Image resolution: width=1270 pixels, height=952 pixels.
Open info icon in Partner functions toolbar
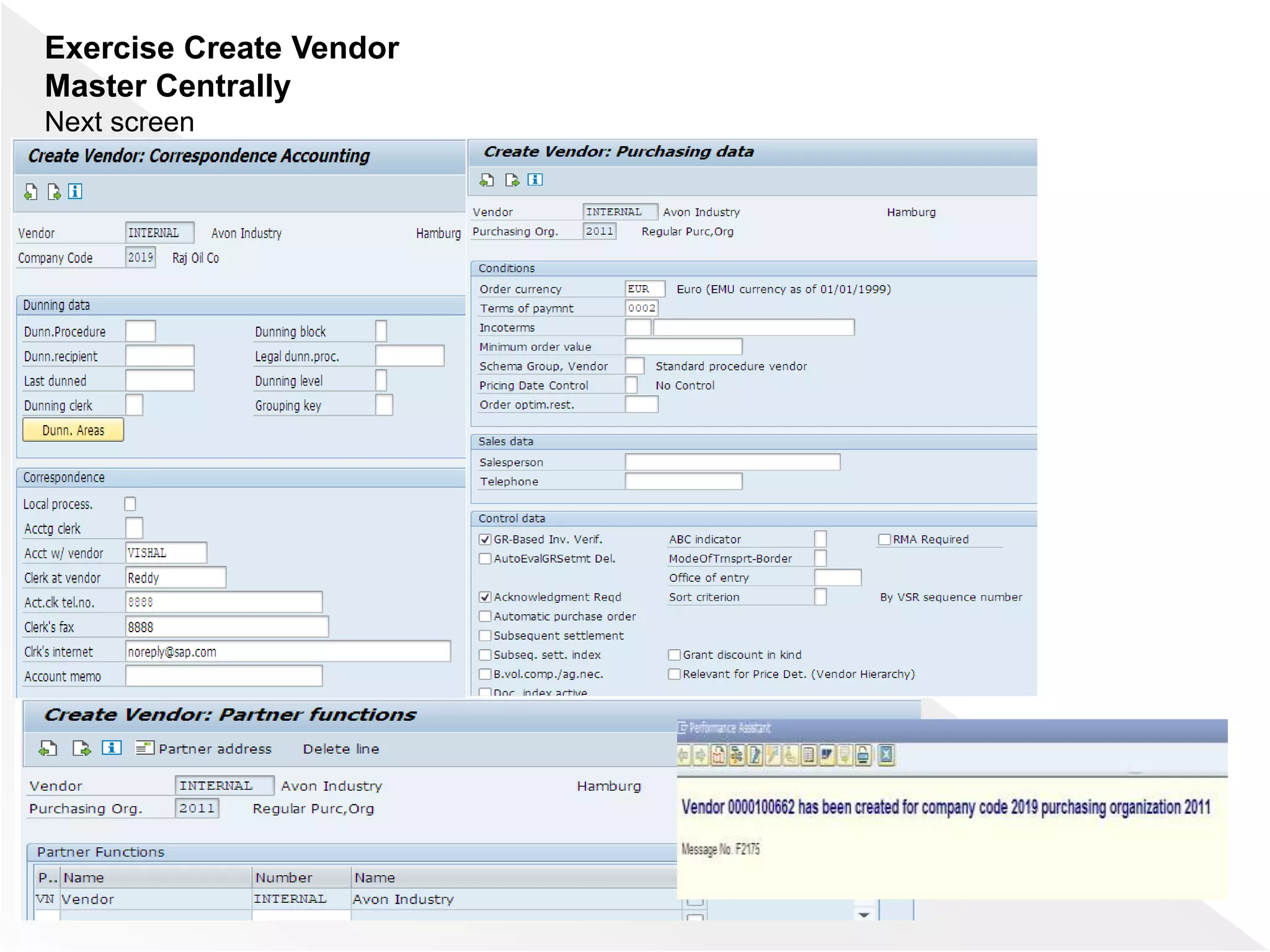[112, 748]
